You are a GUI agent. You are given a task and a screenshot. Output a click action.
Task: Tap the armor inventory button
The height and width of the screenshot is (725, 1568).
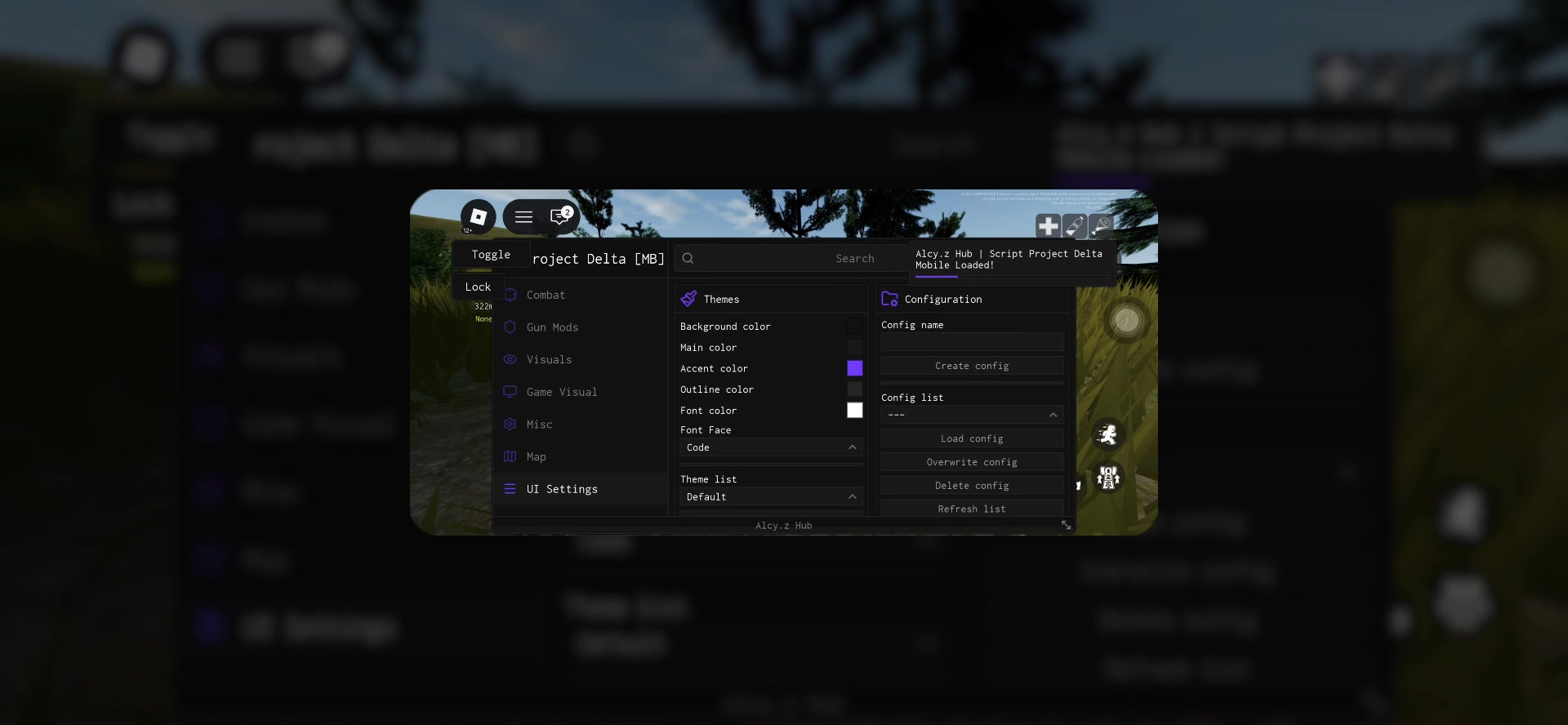click(1108, 478)
